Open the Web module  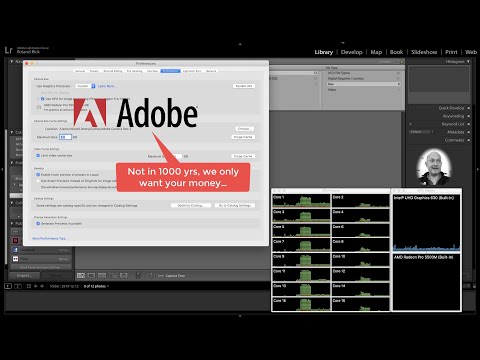click(x=471, y=52)
